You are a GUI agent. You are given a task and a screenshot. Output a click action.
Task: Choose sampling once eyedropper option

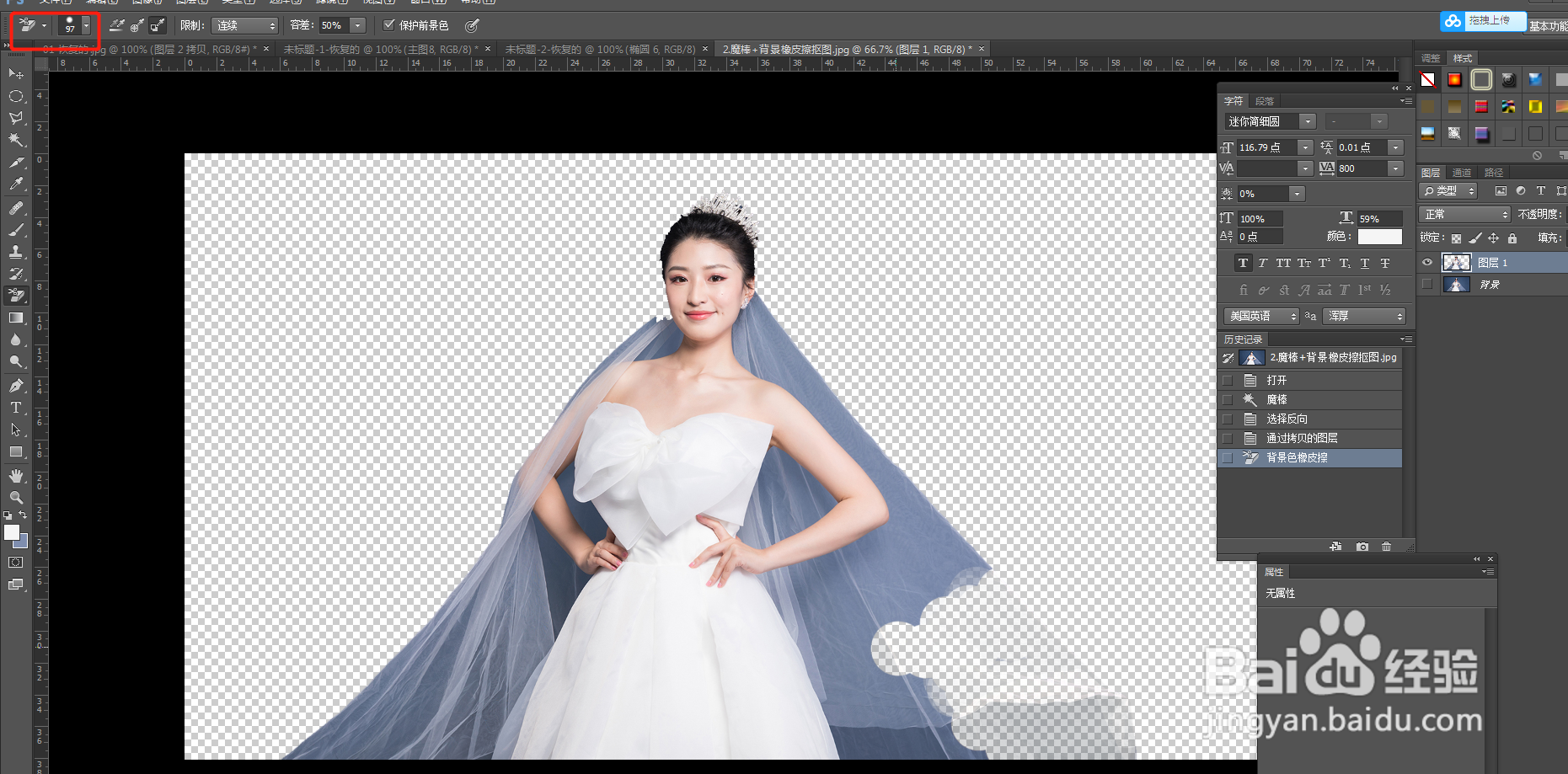coord(137,25)
